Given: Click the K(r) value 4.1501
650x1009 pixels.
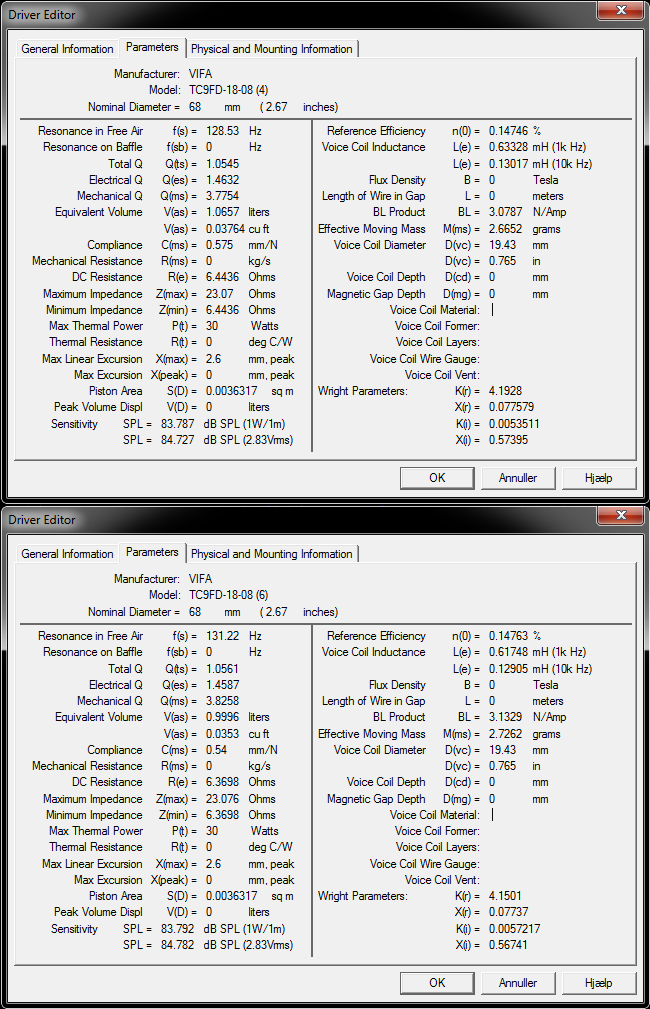Looking at the screenshot, I should [x=505, y=896].
